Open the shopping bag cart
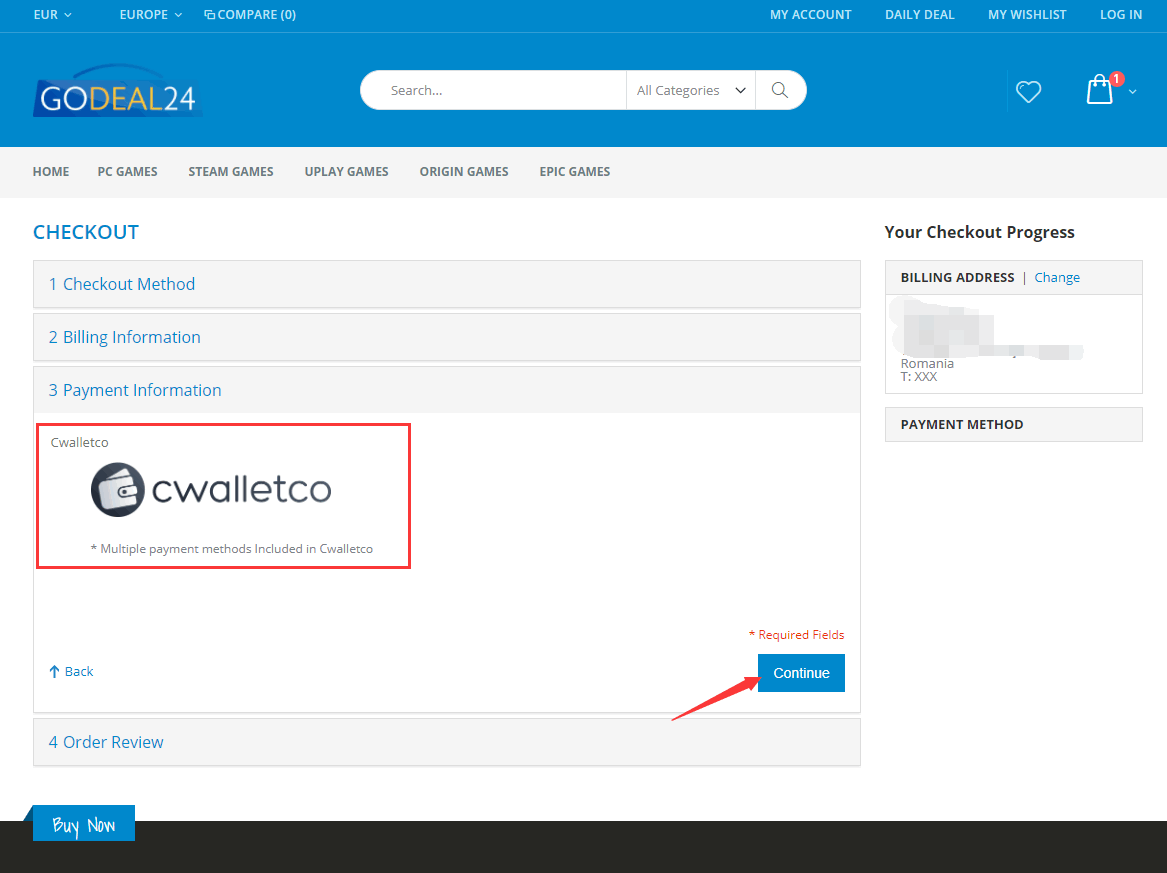The image size is (1167, 873). (1100, 89)
